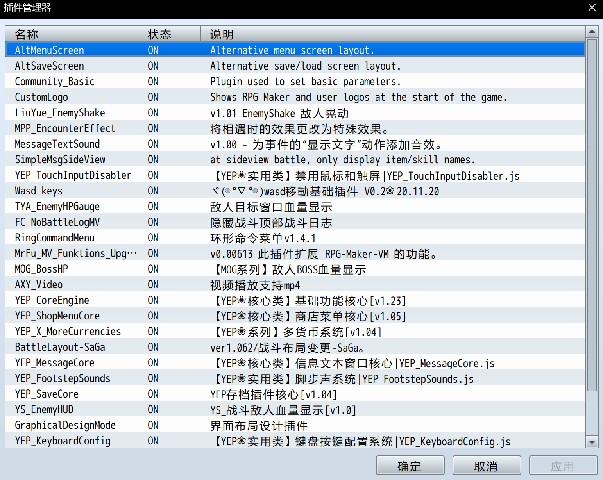The height and width of the screenshot is (480, 603).
Task: Click the 确定 button
Action: (410, 466)
